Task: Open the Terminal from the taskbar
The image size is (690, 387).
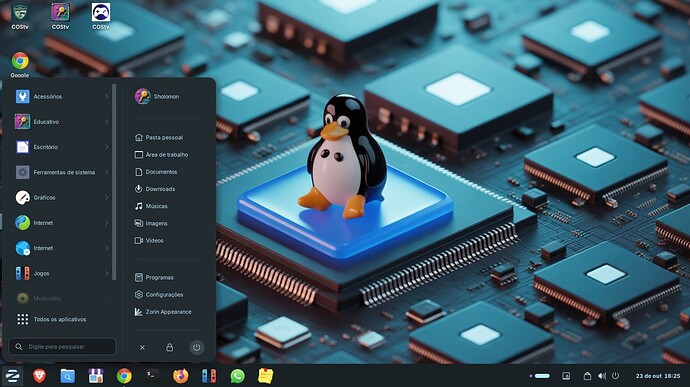Action: coord(152,375)
